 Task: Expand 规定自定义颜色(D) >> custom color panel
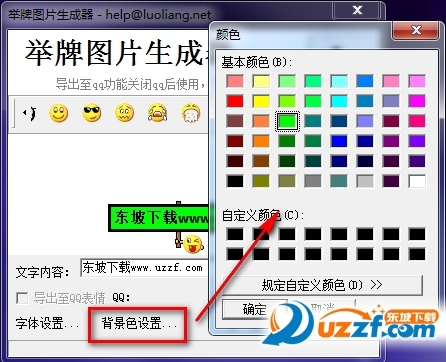(x=322, y=285)
